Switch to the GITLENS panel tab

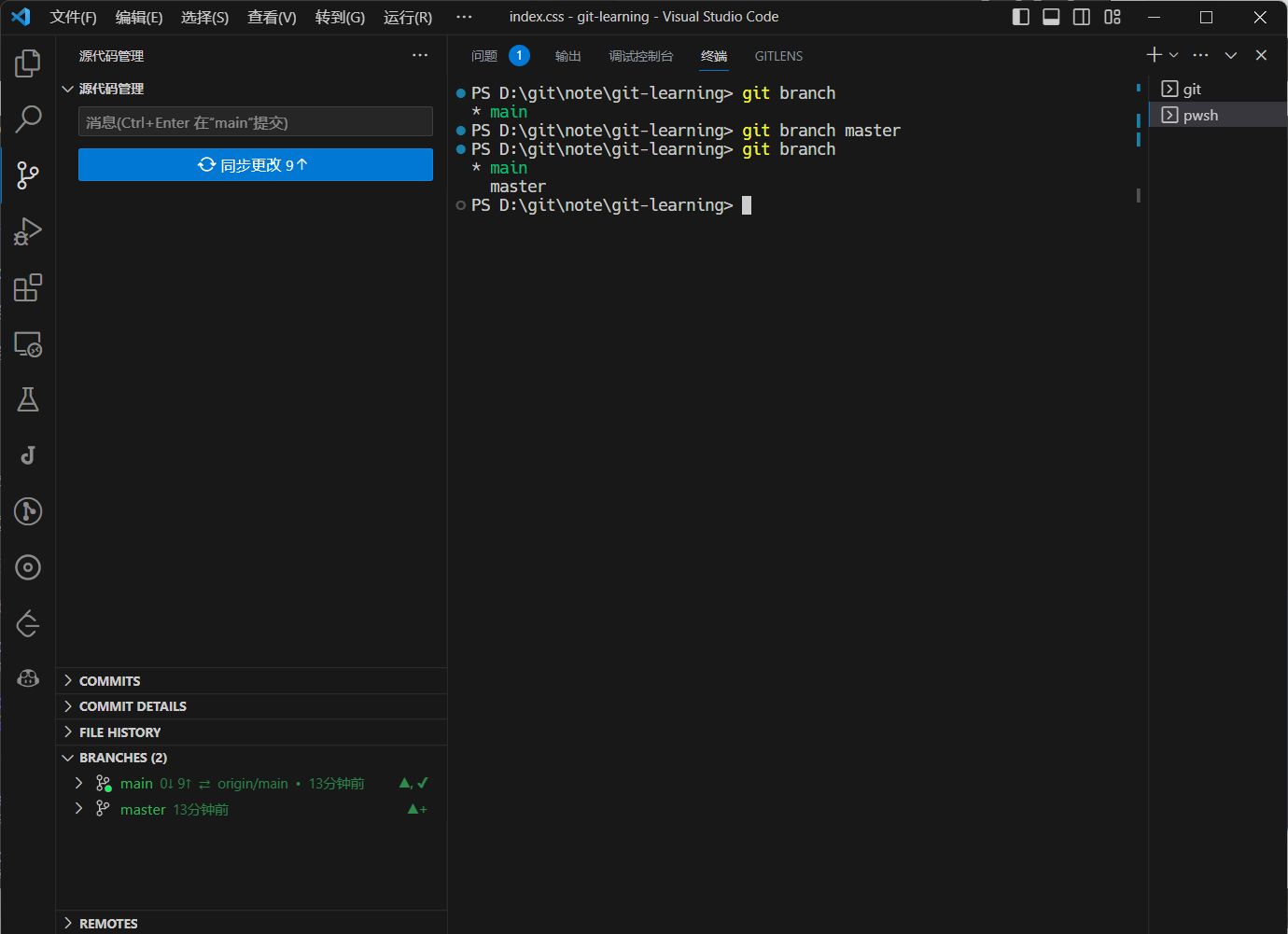point(778,56)
